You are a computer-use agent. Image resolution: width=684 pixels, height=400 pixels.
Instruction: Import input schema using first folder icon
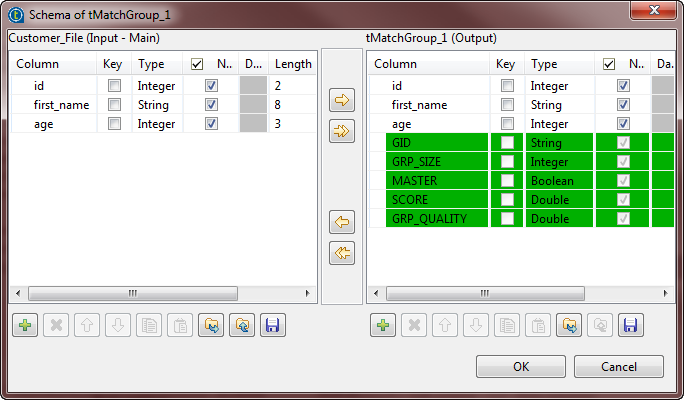pos(209,325)
